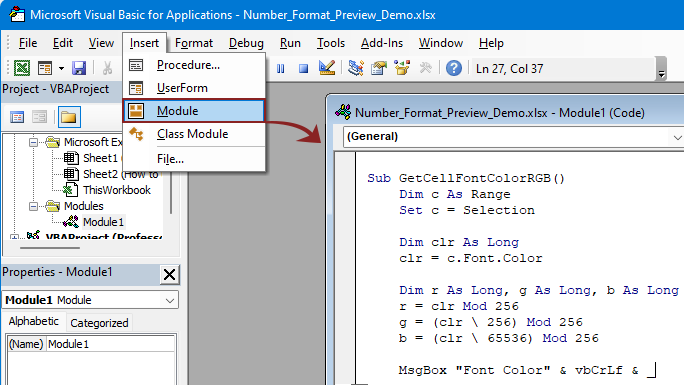Click the VBA application icon in title bar
The image size is (684, 385).
click(17, 14)
